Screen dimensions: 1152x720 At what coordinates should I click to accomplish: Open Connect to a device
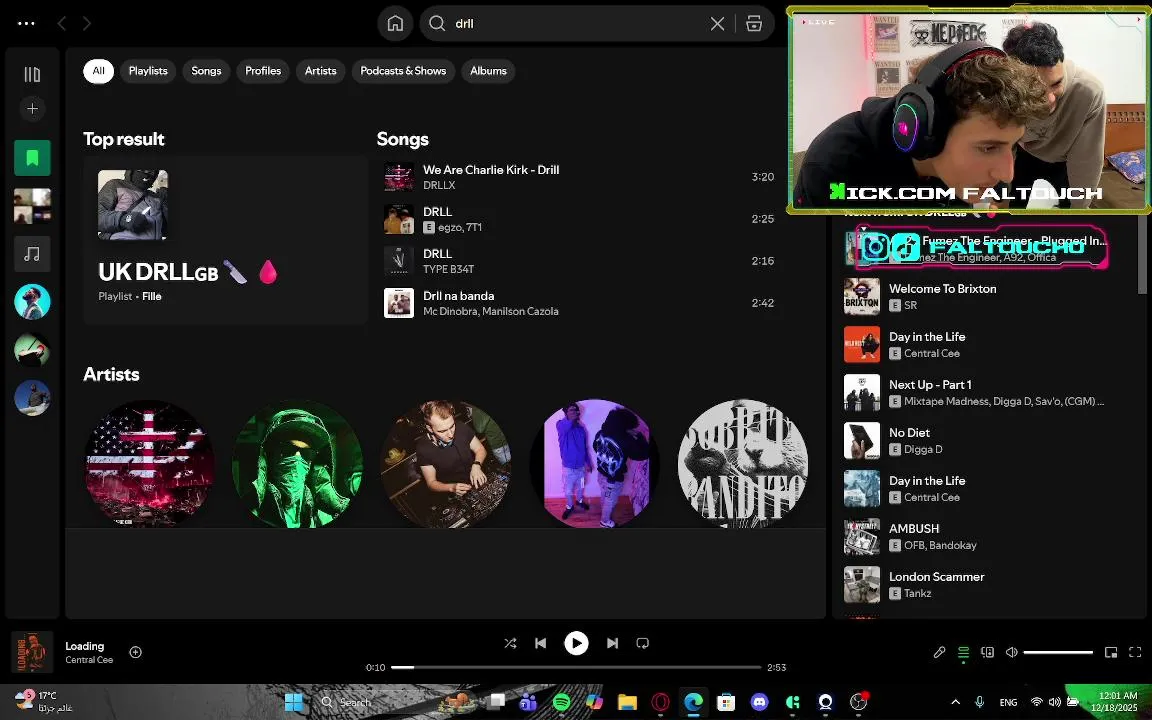[x=987, y=652]
